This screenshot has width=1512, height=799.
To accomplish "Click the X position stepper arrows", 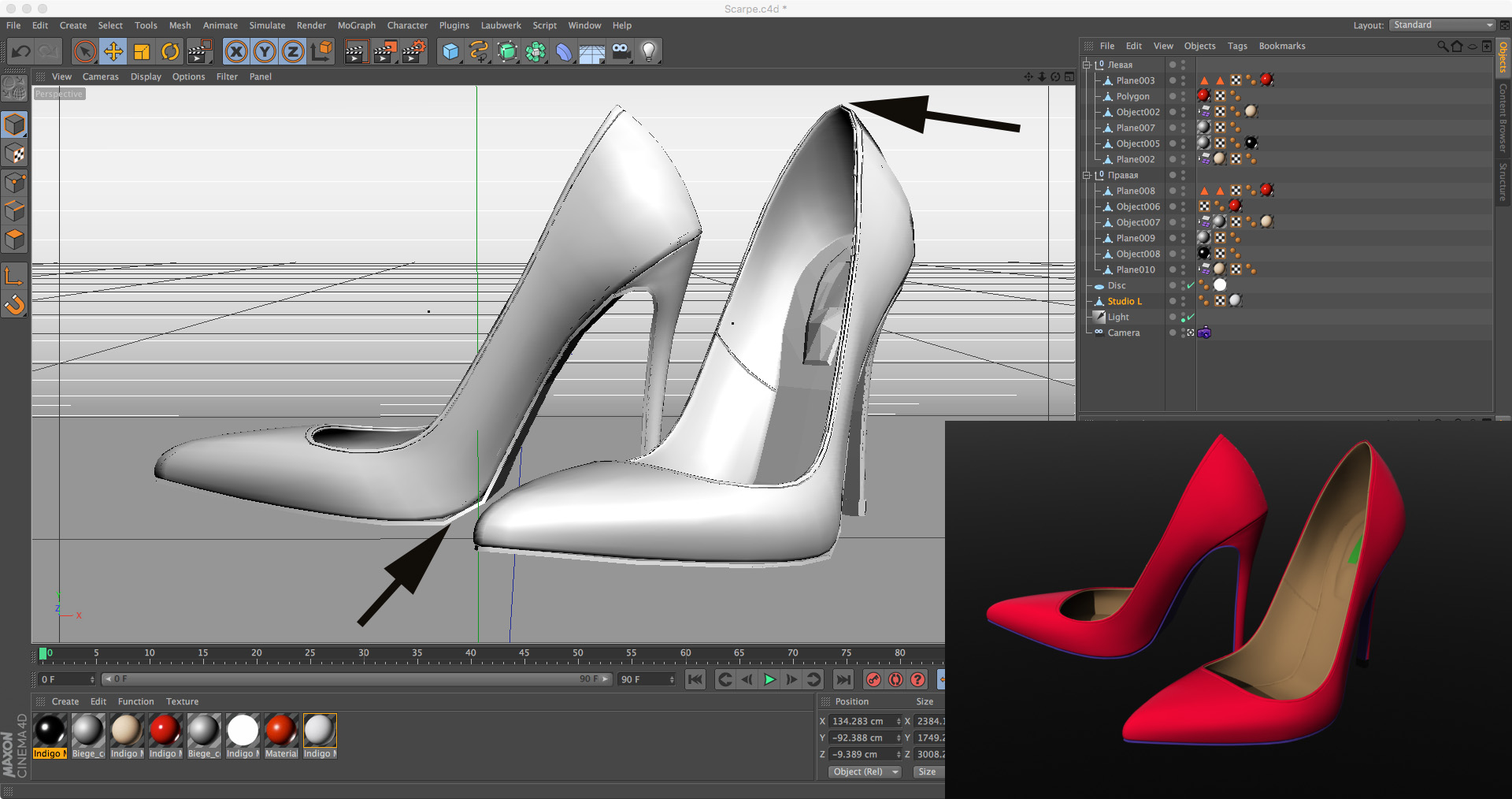I will click(898, 721).
